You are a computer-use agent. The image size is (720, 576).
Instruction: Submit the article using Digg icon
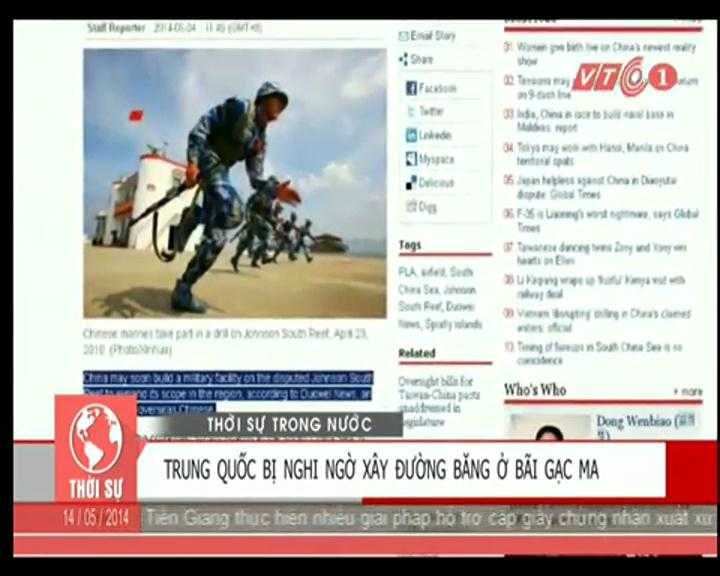pyautogui.click(x=411, y=207)
